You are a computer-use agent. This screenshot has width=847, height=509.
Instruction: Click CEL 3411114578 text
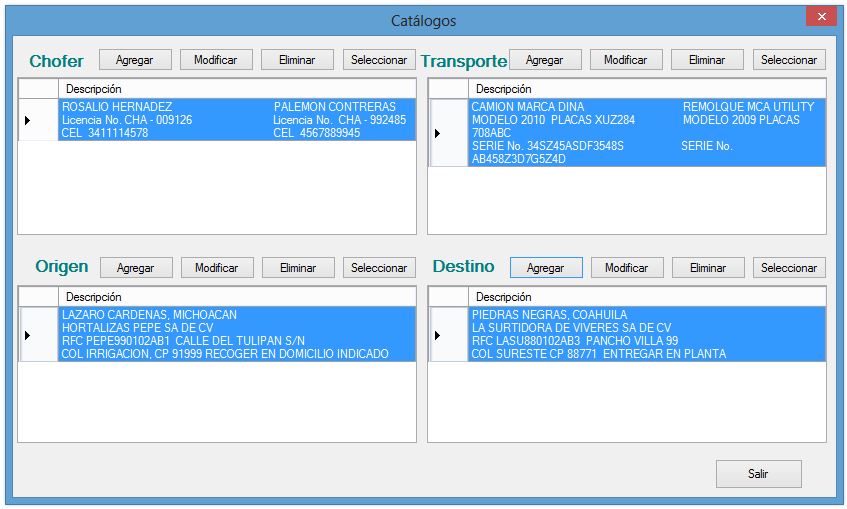coord(105,133)
